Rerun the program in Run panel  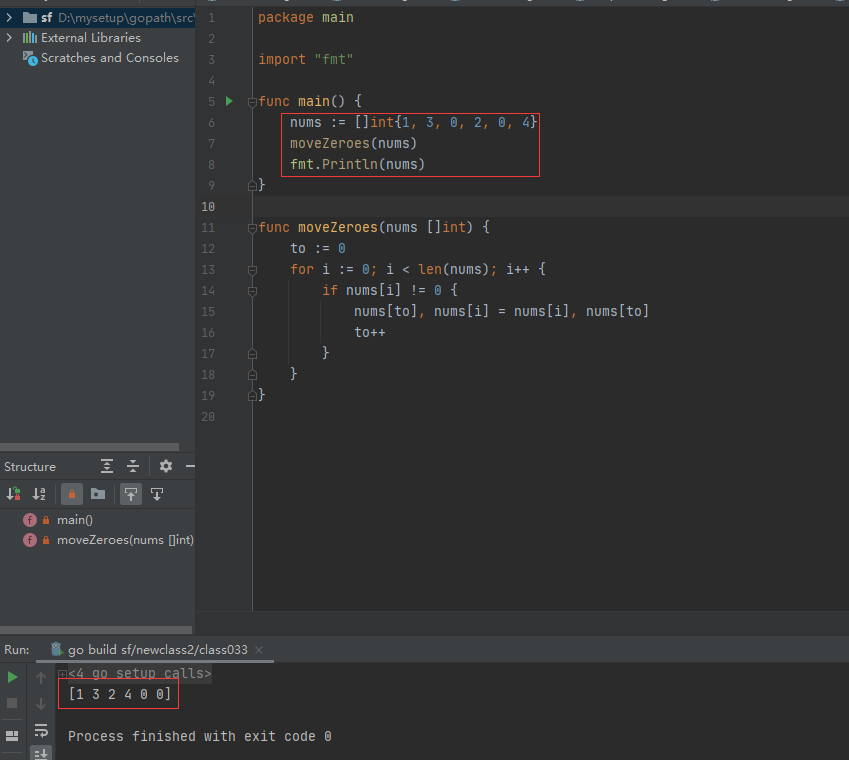12,677
